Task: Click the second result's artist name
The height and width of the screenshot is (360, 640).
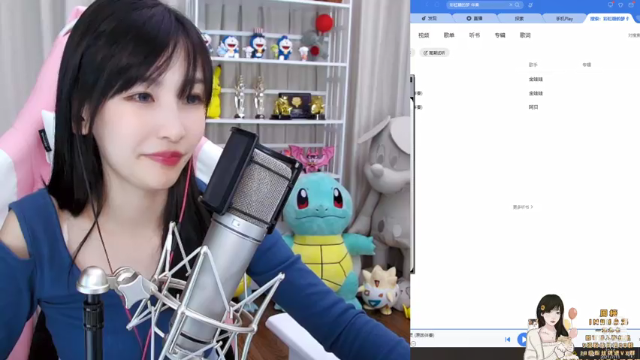Action: [x=536, y=93]
